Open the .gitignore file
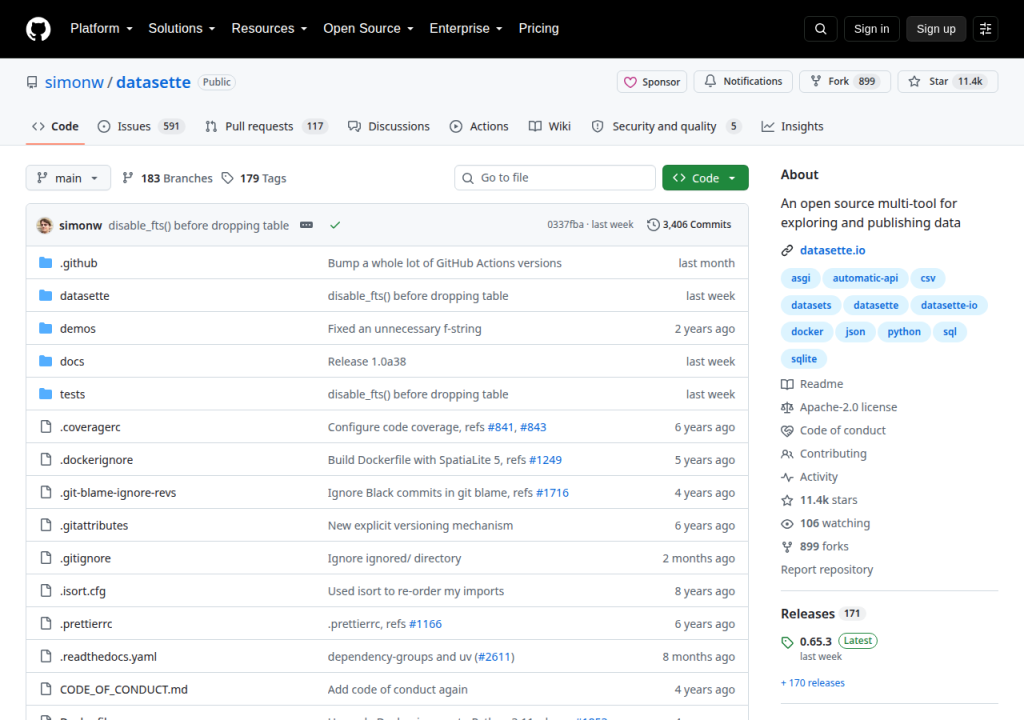This screenshot has height=720, width=1024. coord(85,558)
